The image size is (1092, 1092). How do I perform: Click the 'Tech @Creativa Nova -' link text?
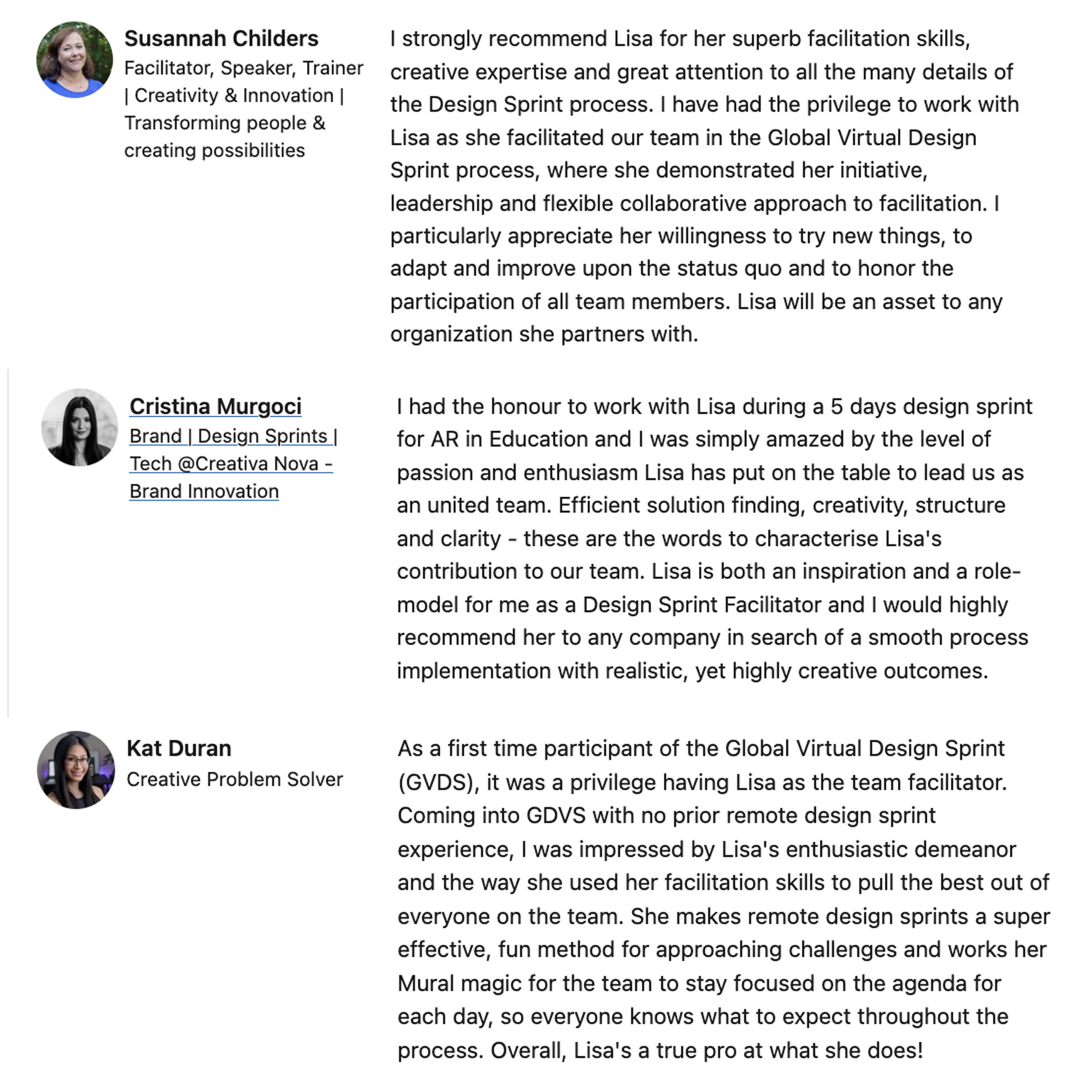[x=230, y=464]
